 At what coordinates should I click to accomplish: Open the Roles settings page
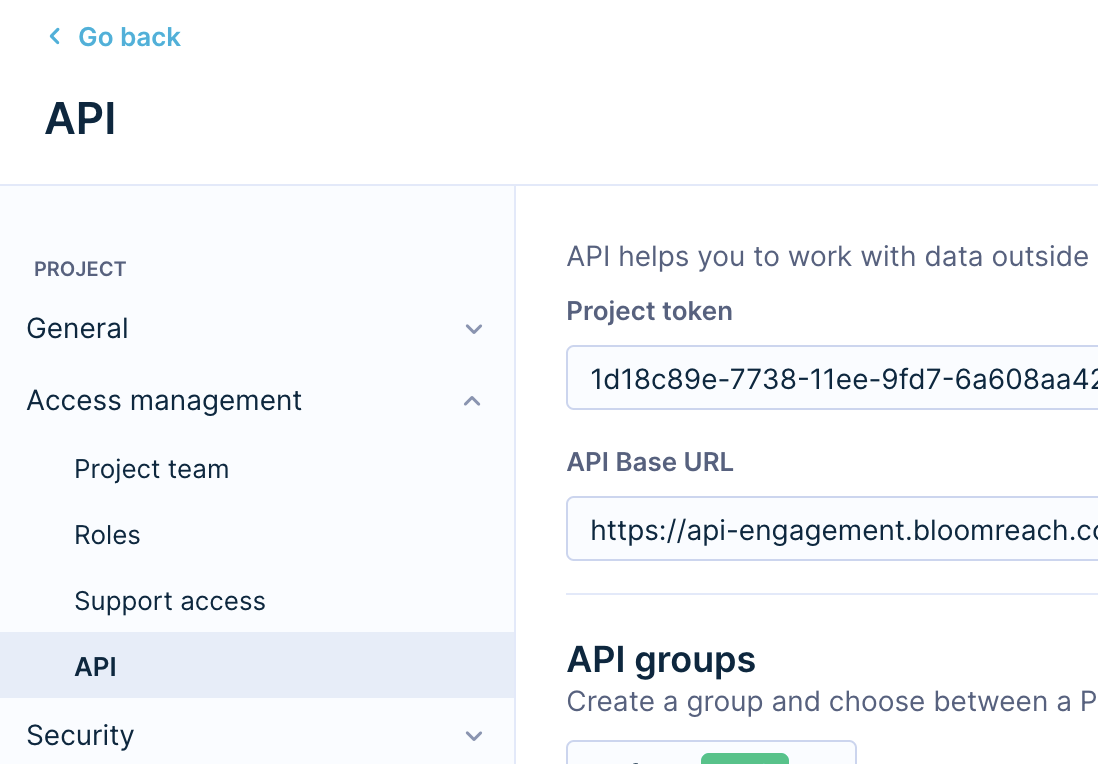click(107, 535)
